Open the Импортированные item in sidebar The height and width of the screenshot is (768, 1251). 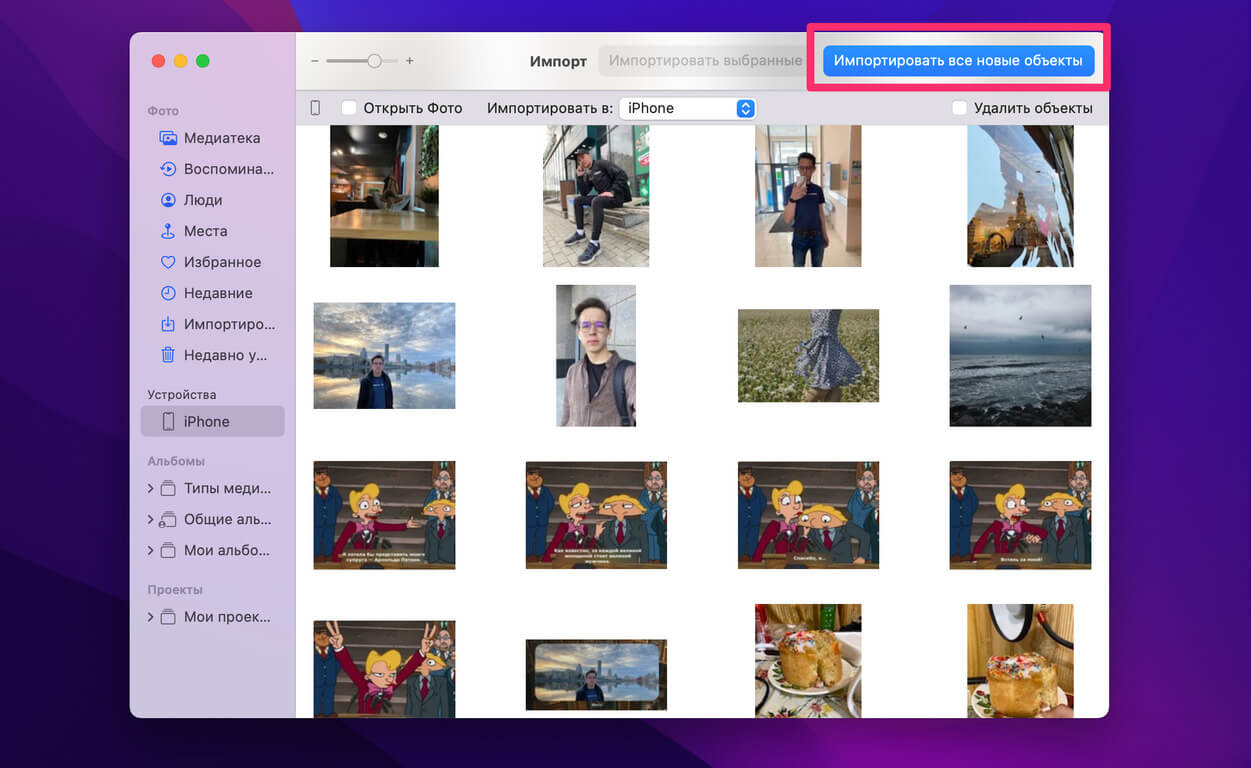(x=228, y=324)
